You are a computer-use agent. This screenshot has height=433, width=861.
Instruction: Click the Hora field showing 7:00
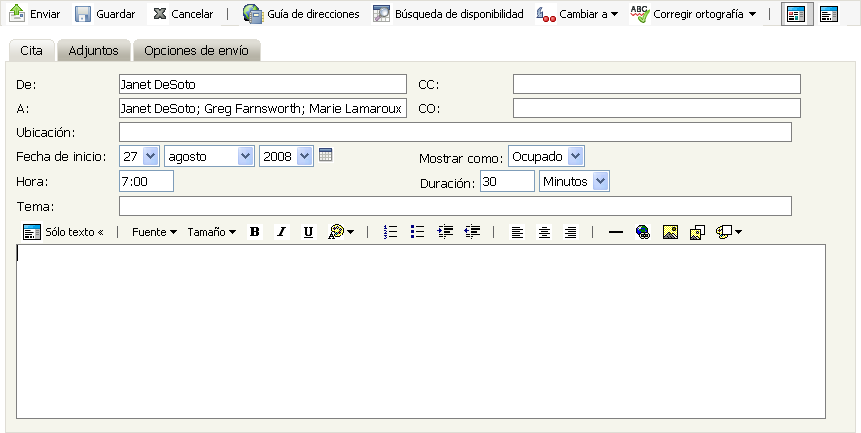tap(146, 181)
